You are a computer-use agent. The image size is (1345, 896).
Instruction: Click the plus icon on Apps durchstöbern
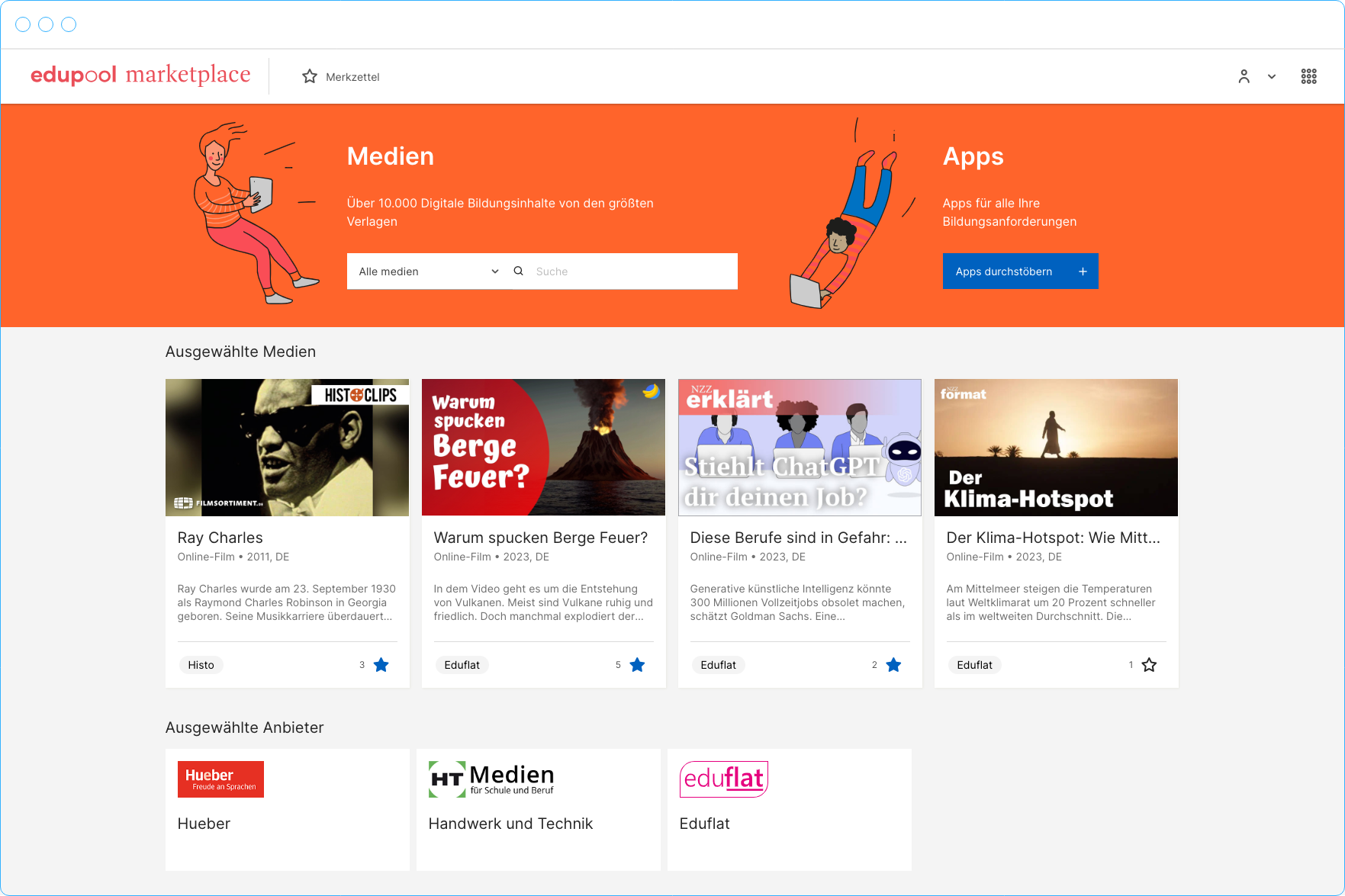click(x=1083, y=271)
